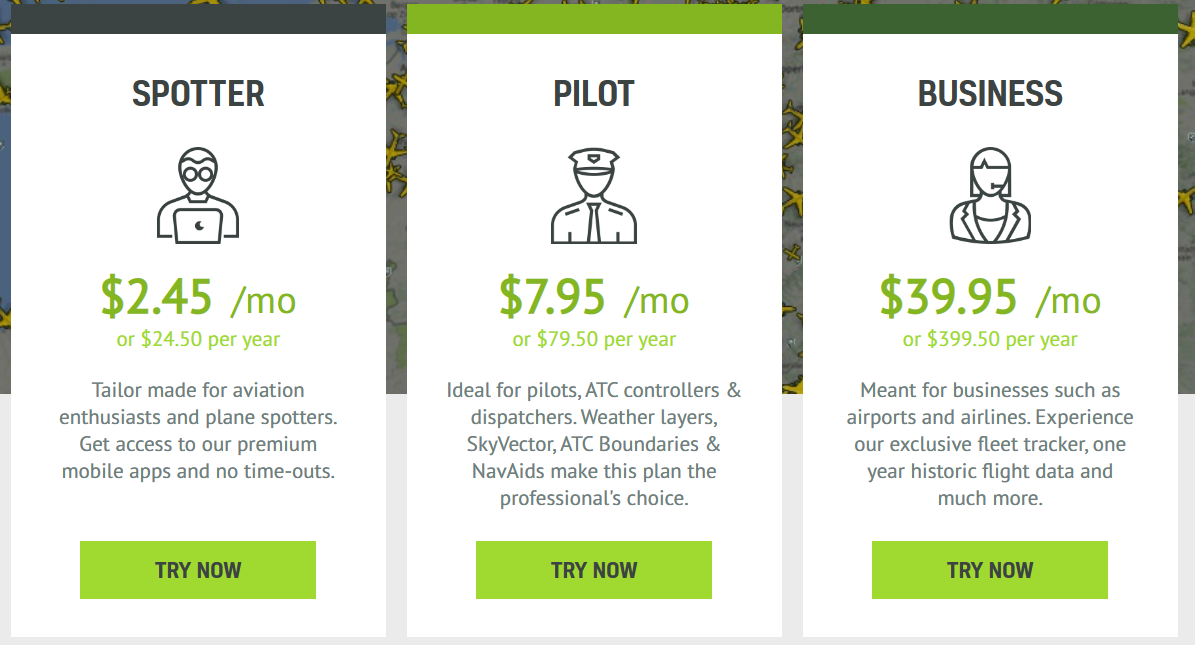Select the PILOT plan heading
Viewport: 1195px width, 645px height.
point(594,94)
